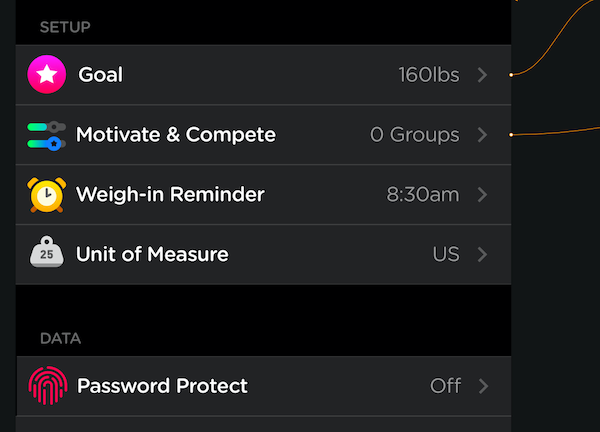The height and width of the screenshot is (432, 600).
Task: Open Motivate & Compete settings
Action: (x=176, y=135)
